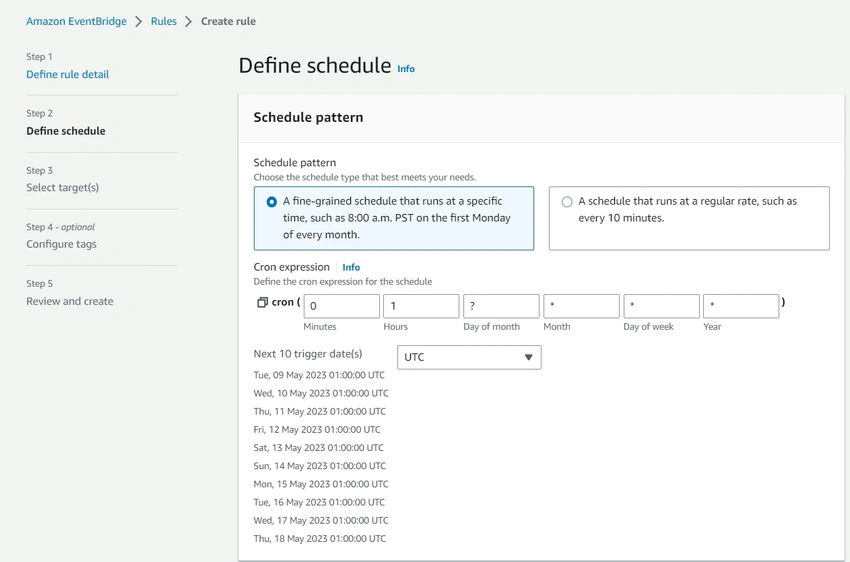The image size is (850, 562).
Task: Copy the cron expression with copy icon
Action: tap(262, 302)
